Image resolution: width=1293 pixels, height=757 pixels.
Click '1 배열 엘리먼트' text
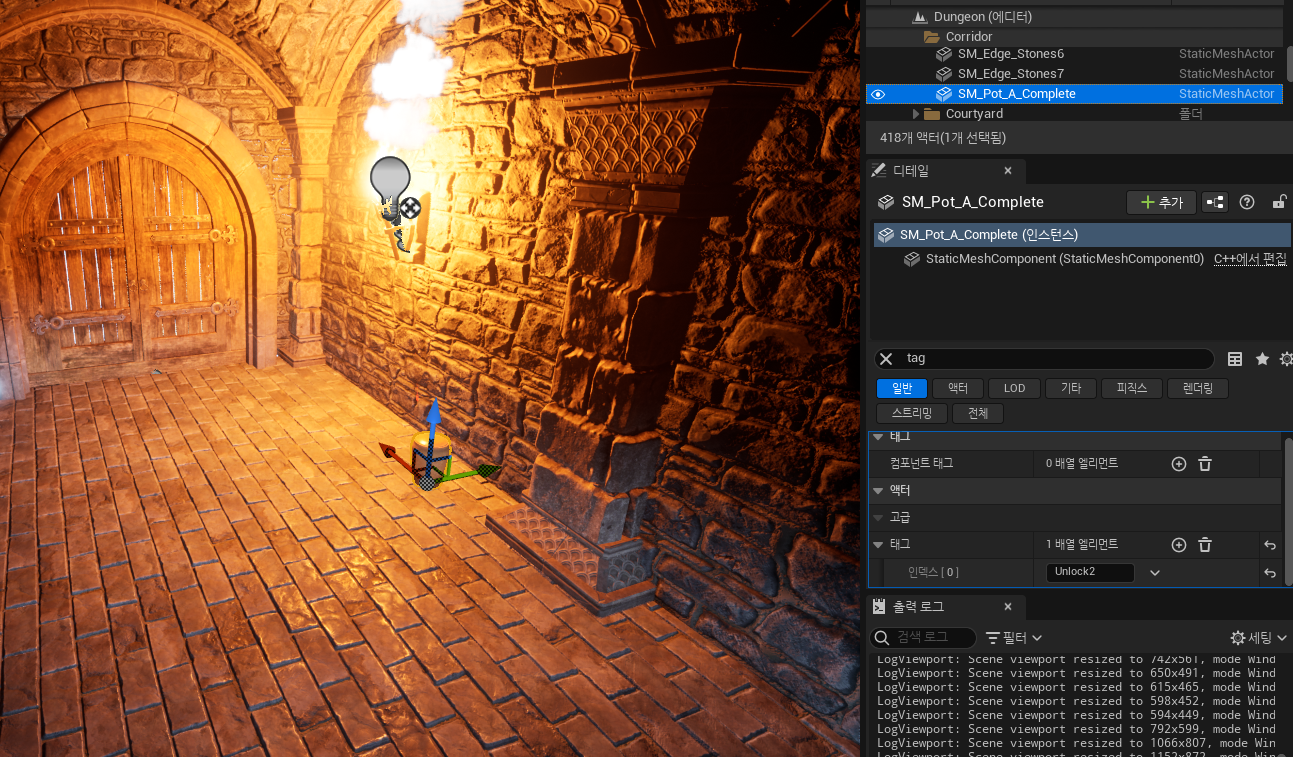pyautogui.click(x=1082, y=545)
